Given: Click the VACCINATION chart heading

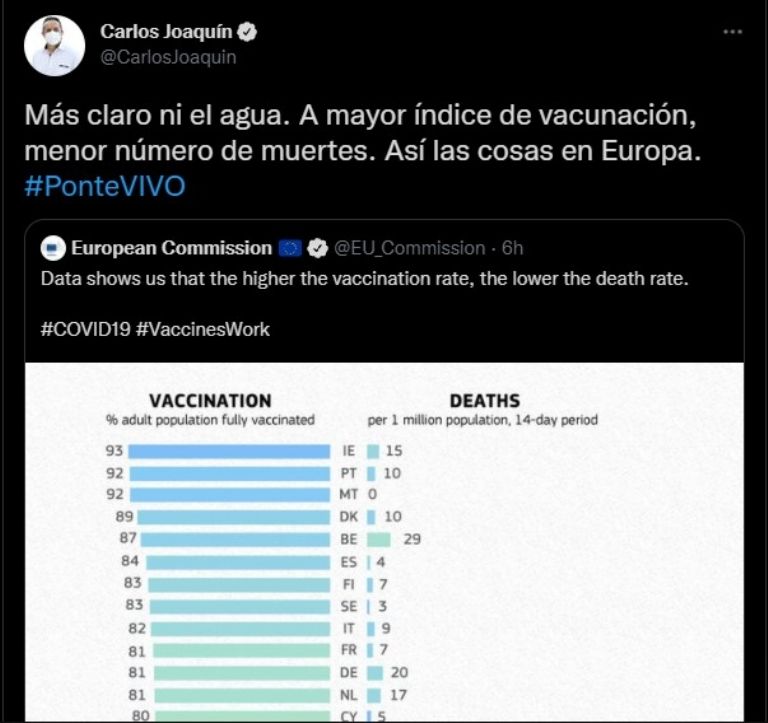Looking at the screenshot, I should click(x=210, y=401).
